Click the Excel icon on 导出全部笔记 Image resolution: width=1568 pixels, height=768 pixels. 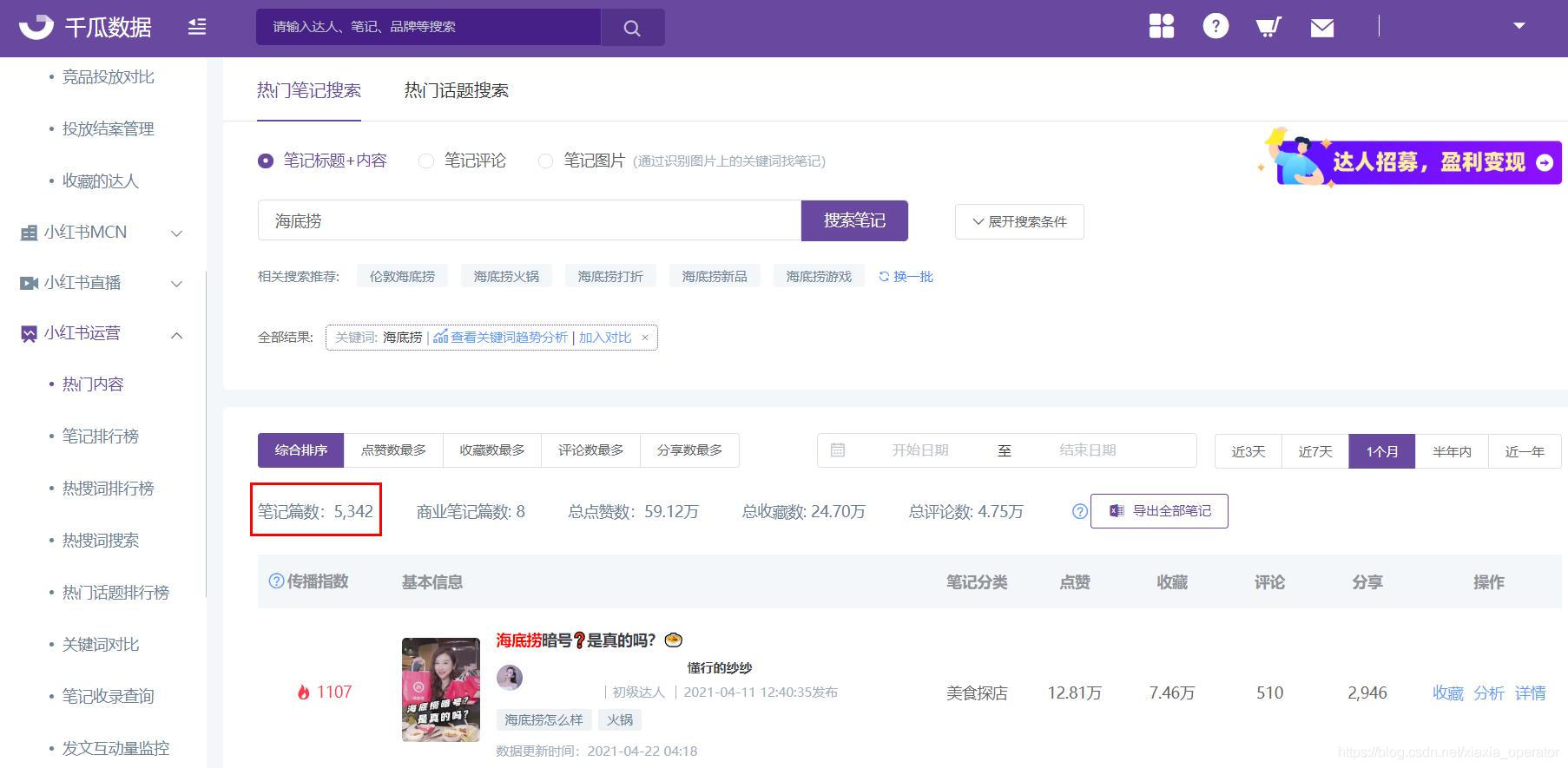[1117, 511]
